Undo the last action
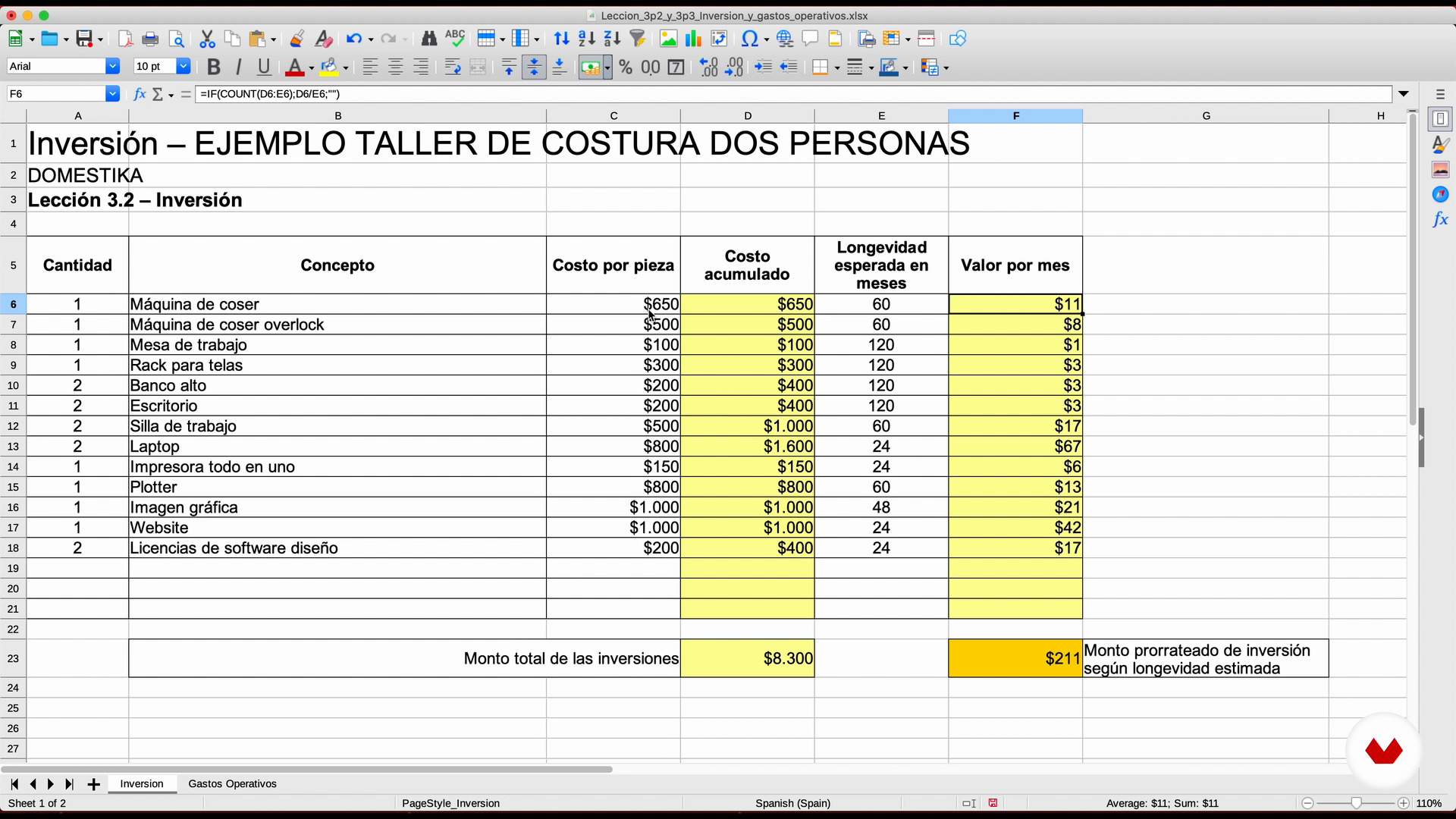The height and width of the screenshot is (819, 1456). [x=353, y=39]
